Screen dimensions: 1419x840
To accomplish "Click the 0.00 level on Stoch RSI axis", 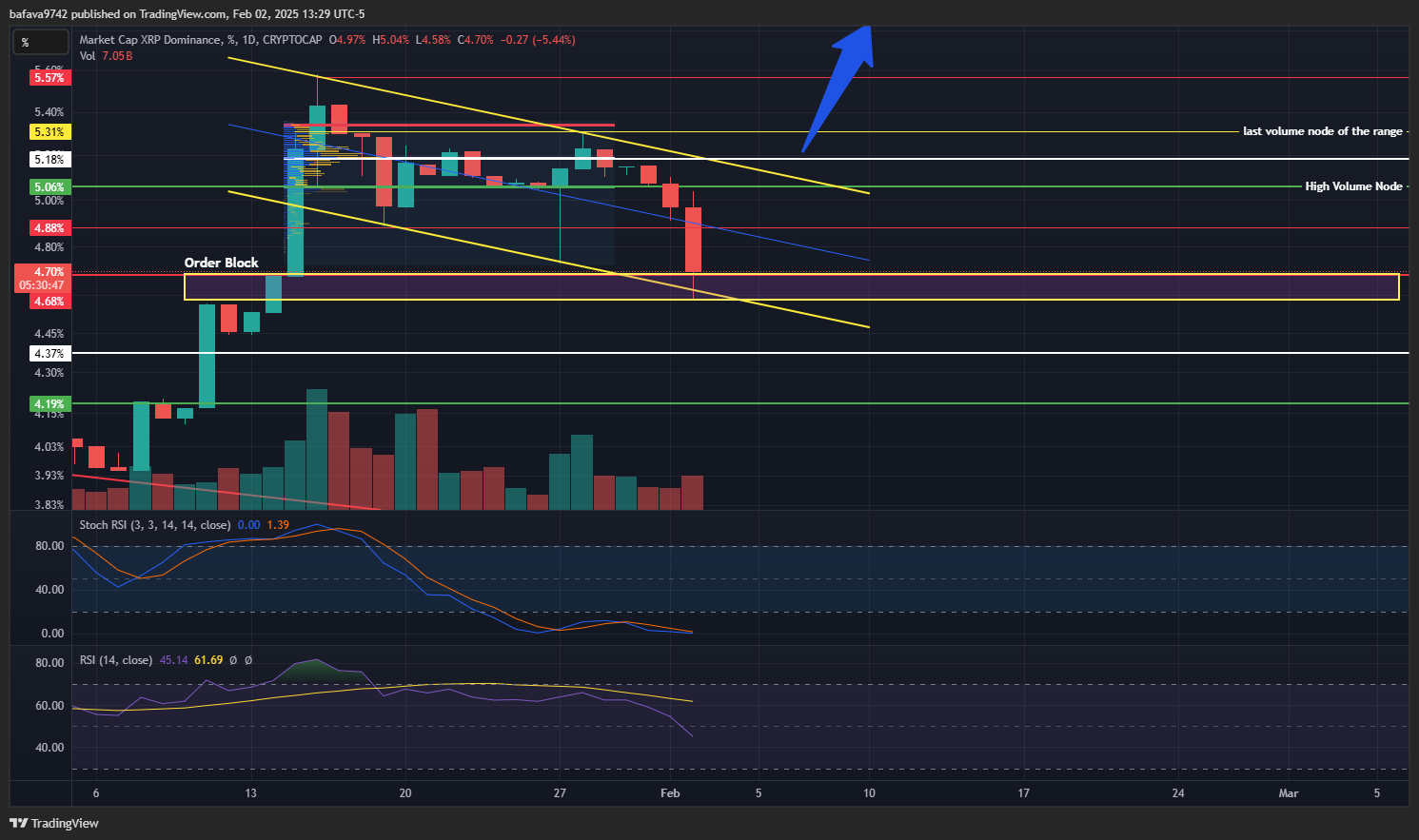I will 52,634.
